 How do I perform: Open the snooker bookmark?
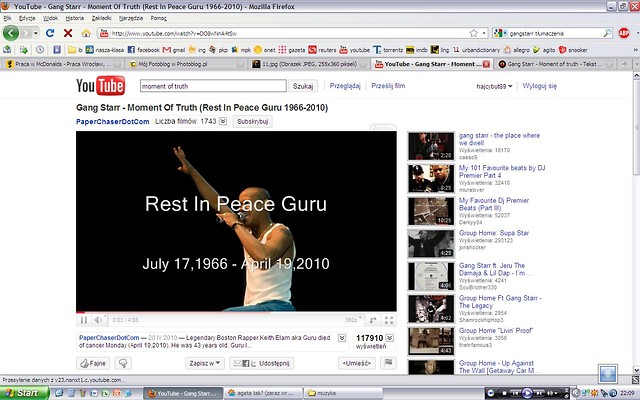(573, 50)
